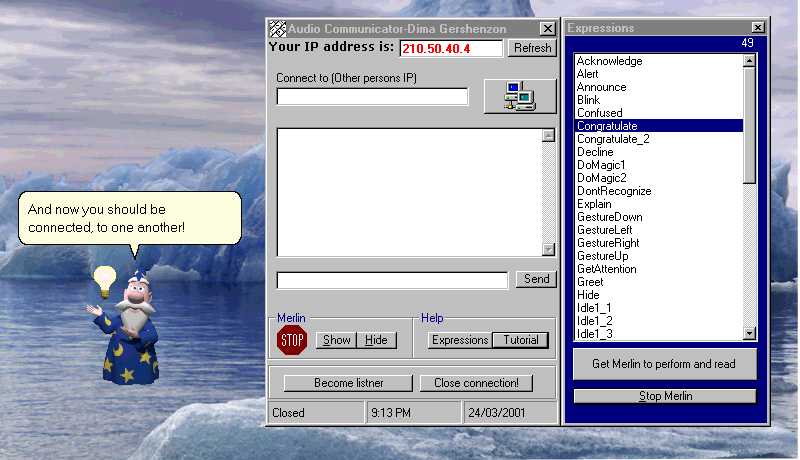
Task: Select the highlighted Congratulate entry
Action: pos(659,126)
